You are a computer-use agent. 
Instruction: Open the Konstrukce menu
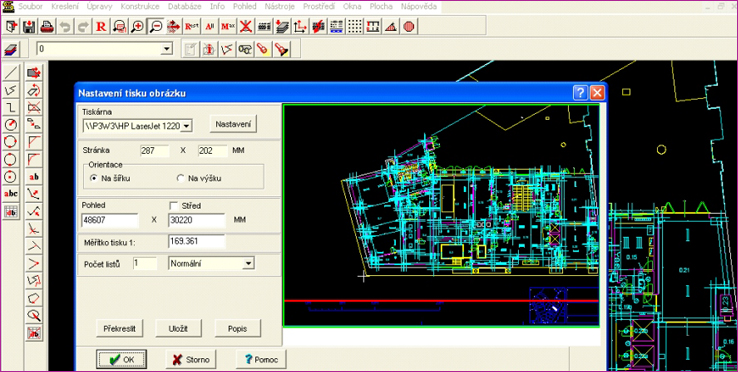click(x=140, y=7)
